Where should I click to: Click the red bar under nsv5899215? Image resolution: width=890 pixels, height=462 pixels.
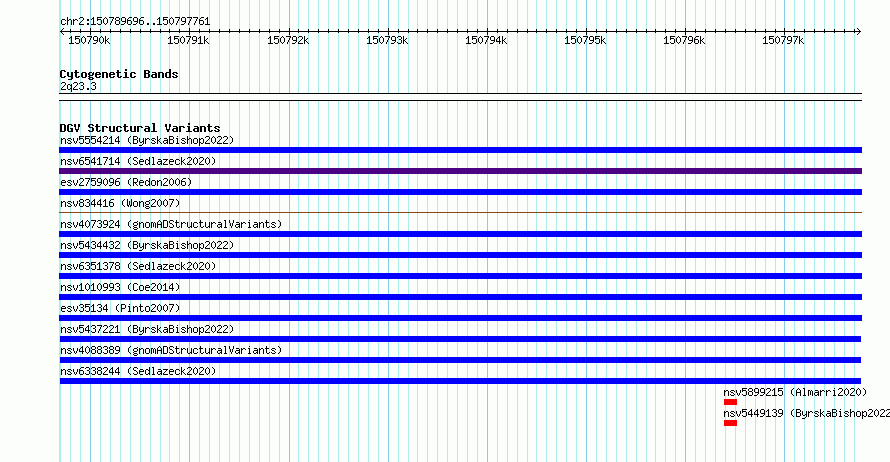[731, 402]
